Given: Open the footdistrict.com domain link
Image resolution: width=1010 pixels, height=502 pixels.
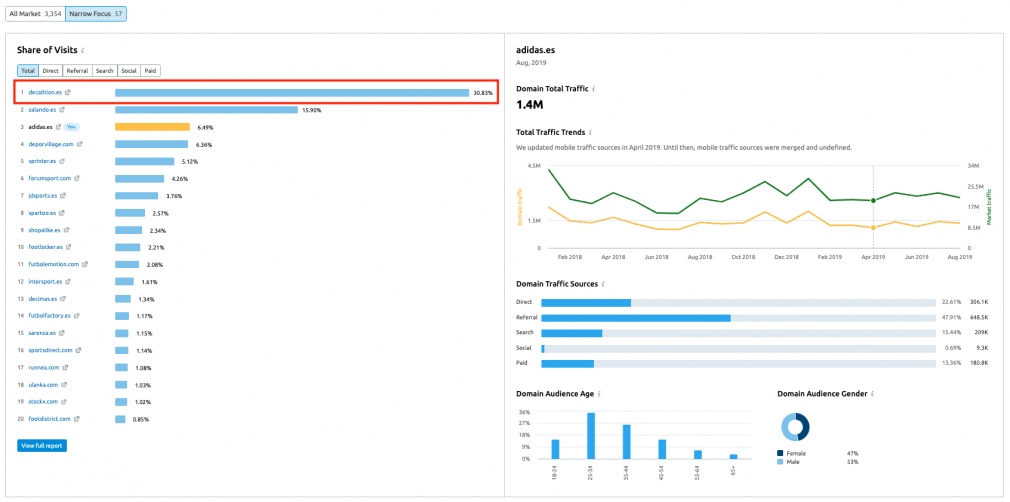Looking at the screenshot, I should (50, 419).
